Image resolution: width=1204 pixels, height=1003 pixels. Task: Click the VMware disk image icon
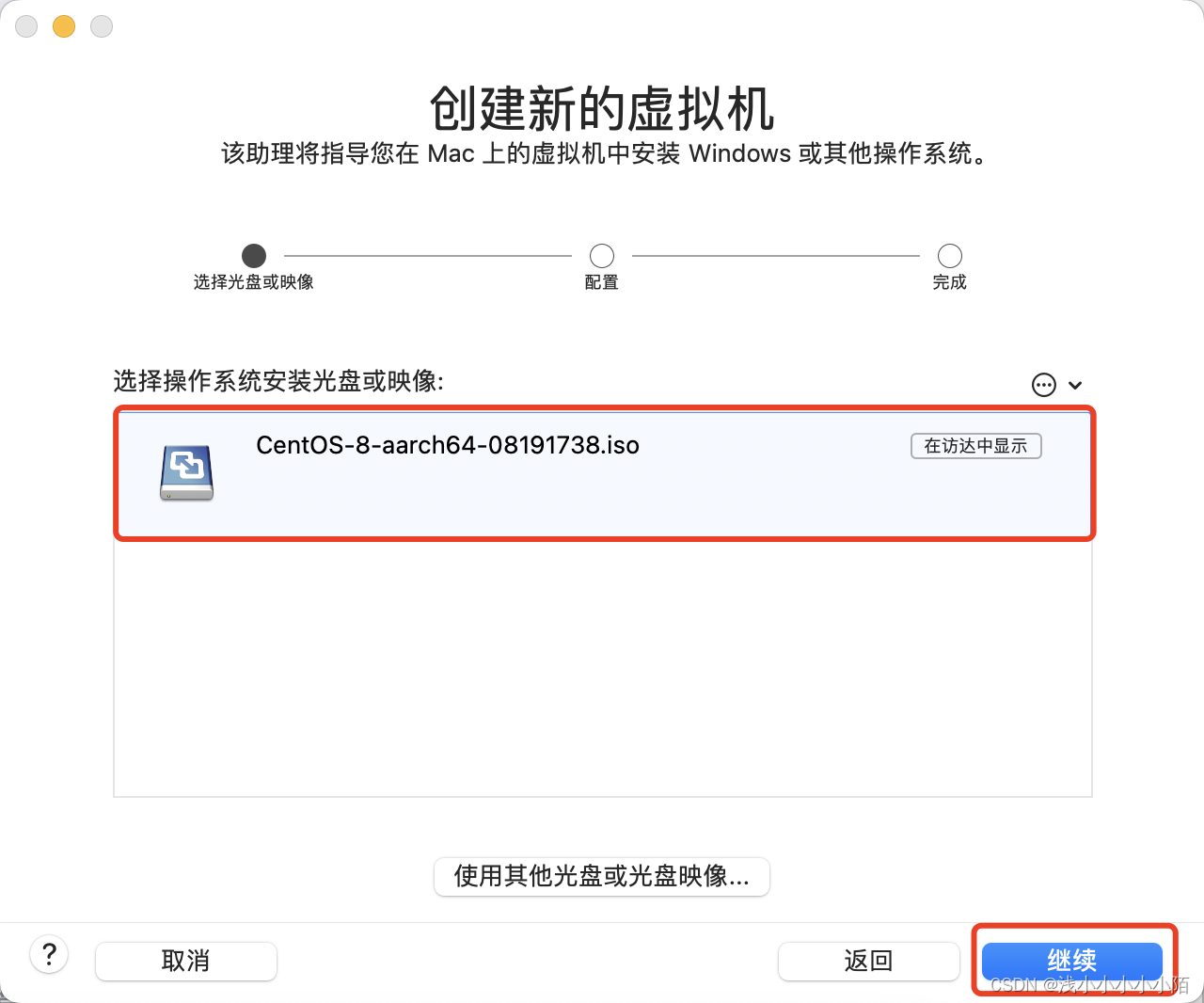tap(186, 472)
